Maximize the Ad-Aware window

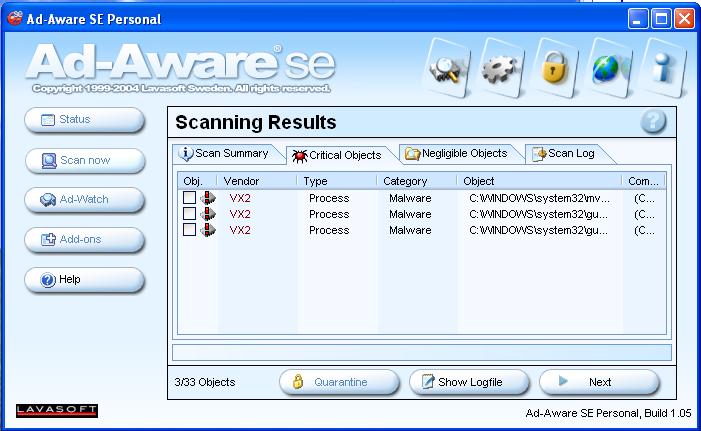(x=661, y=19)
